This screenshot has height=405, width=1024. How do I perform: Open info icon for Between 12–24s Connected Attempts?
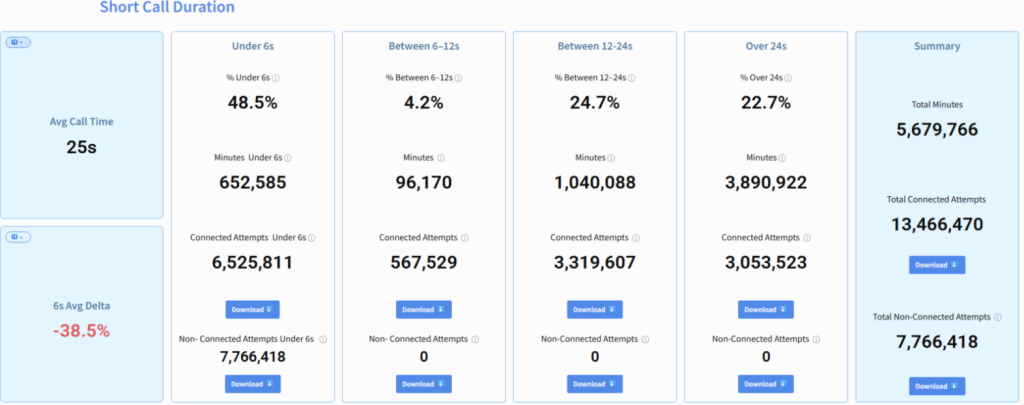click(x=635, y=238)
